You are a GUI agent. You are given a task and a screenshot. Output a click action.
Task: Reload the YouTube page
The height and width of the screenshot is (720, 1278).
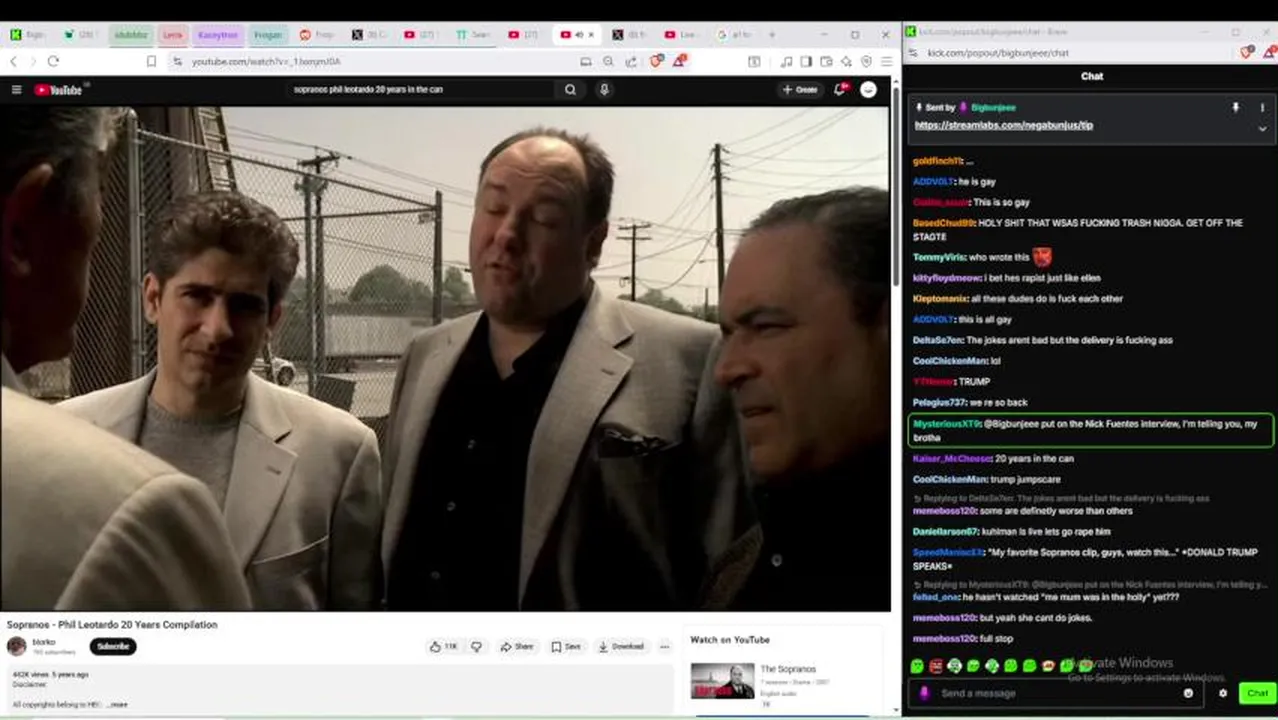click(53, 61)
